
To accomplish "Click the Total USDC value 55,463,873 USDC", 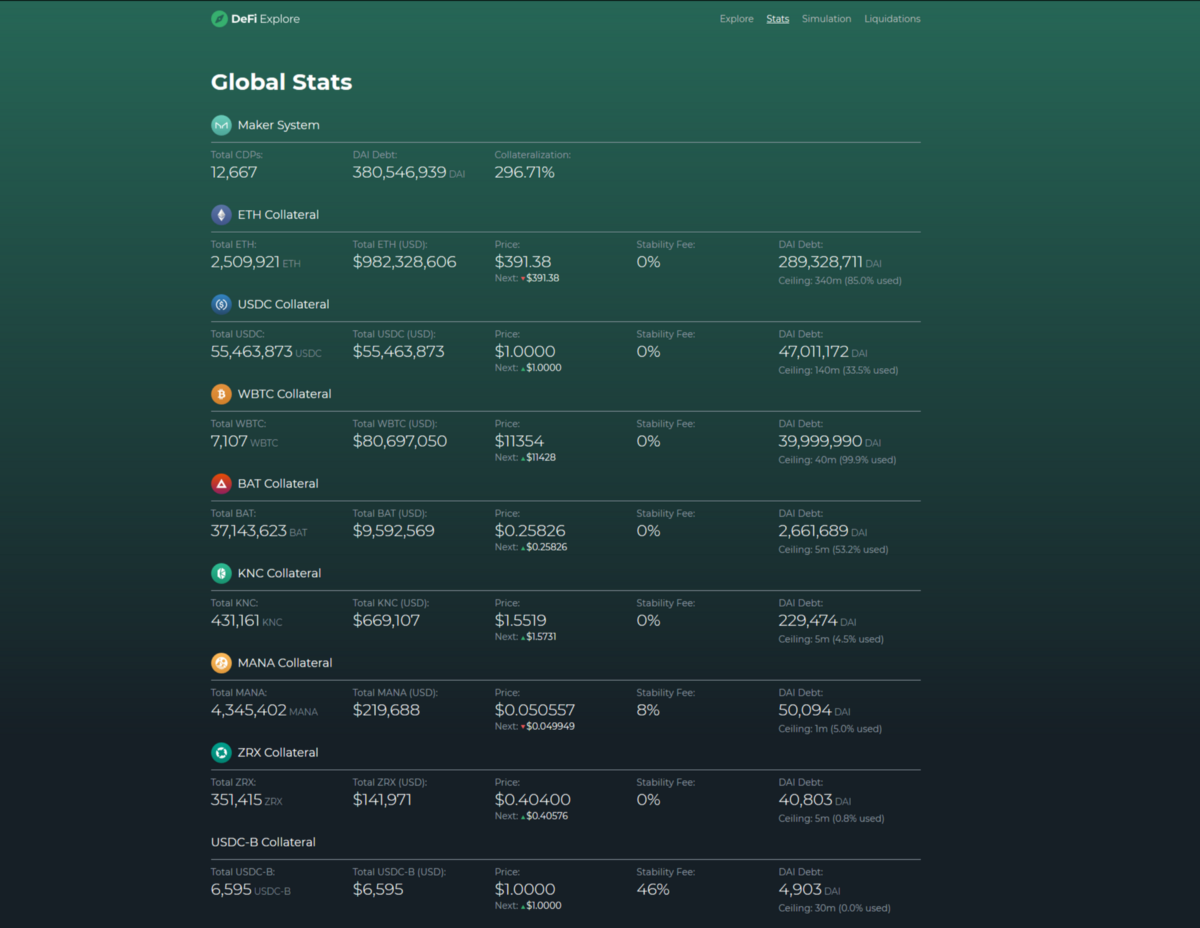I will click(266, 352).
